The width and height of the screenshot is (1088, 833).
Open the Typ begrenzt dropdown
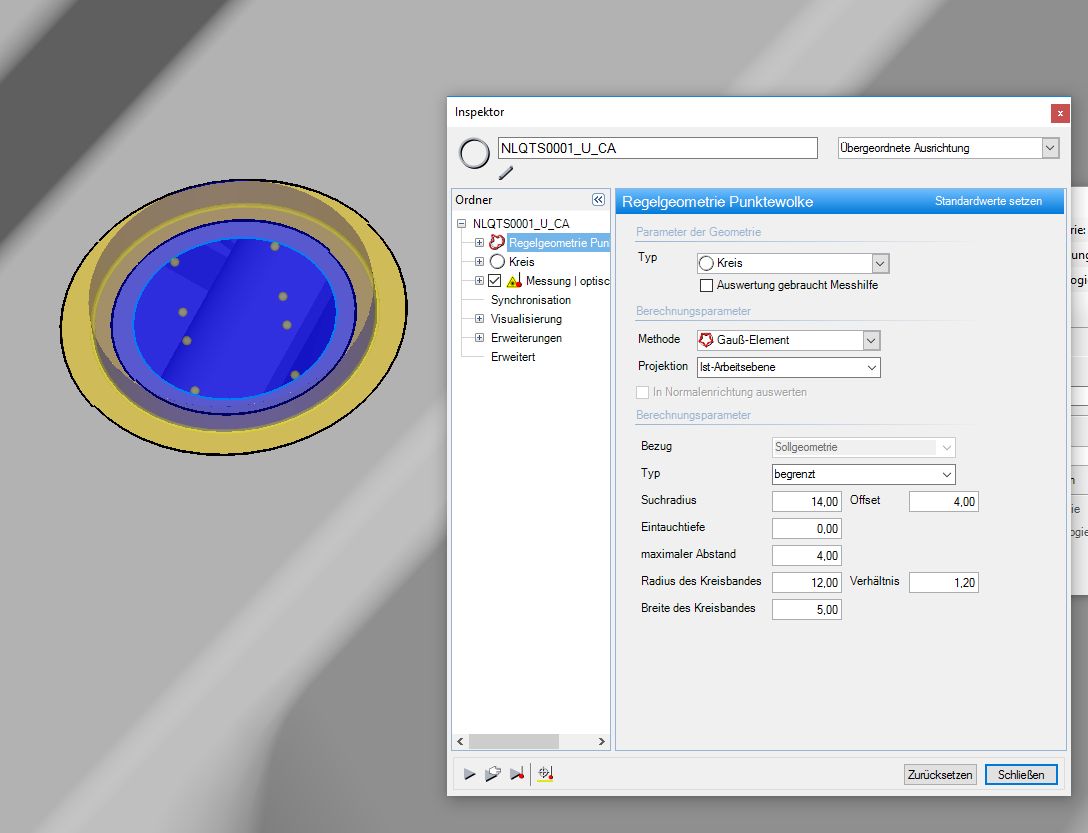[946, 474]
